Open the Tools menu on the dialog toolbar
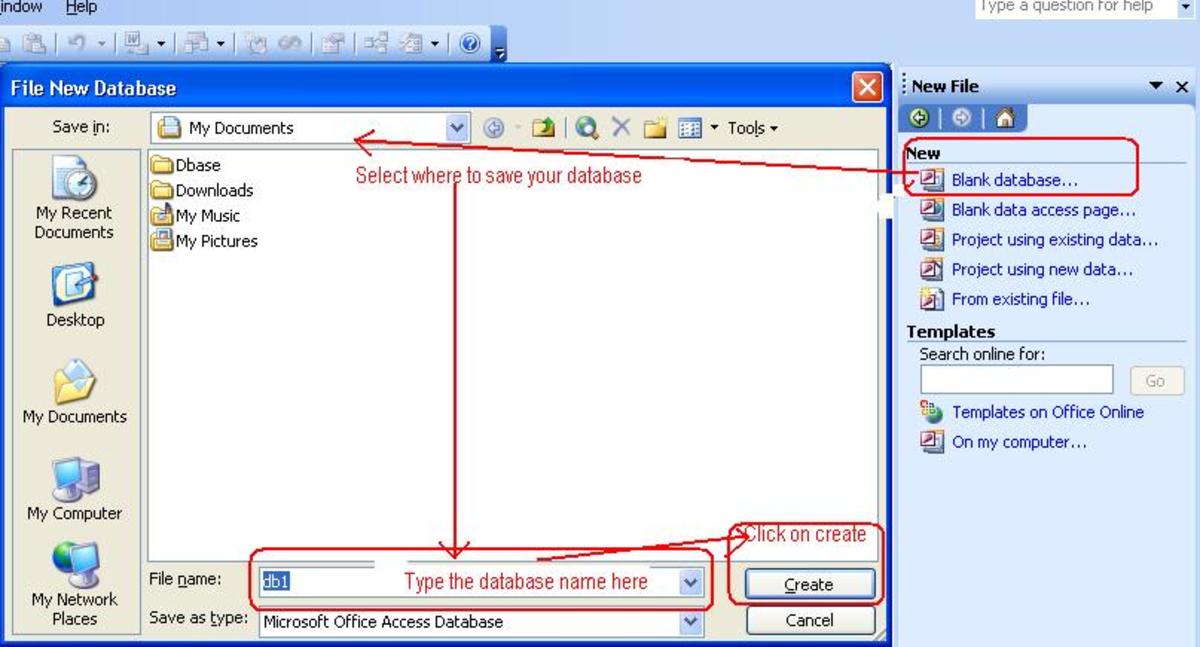The image size is (1200, 647). (750, 127)
